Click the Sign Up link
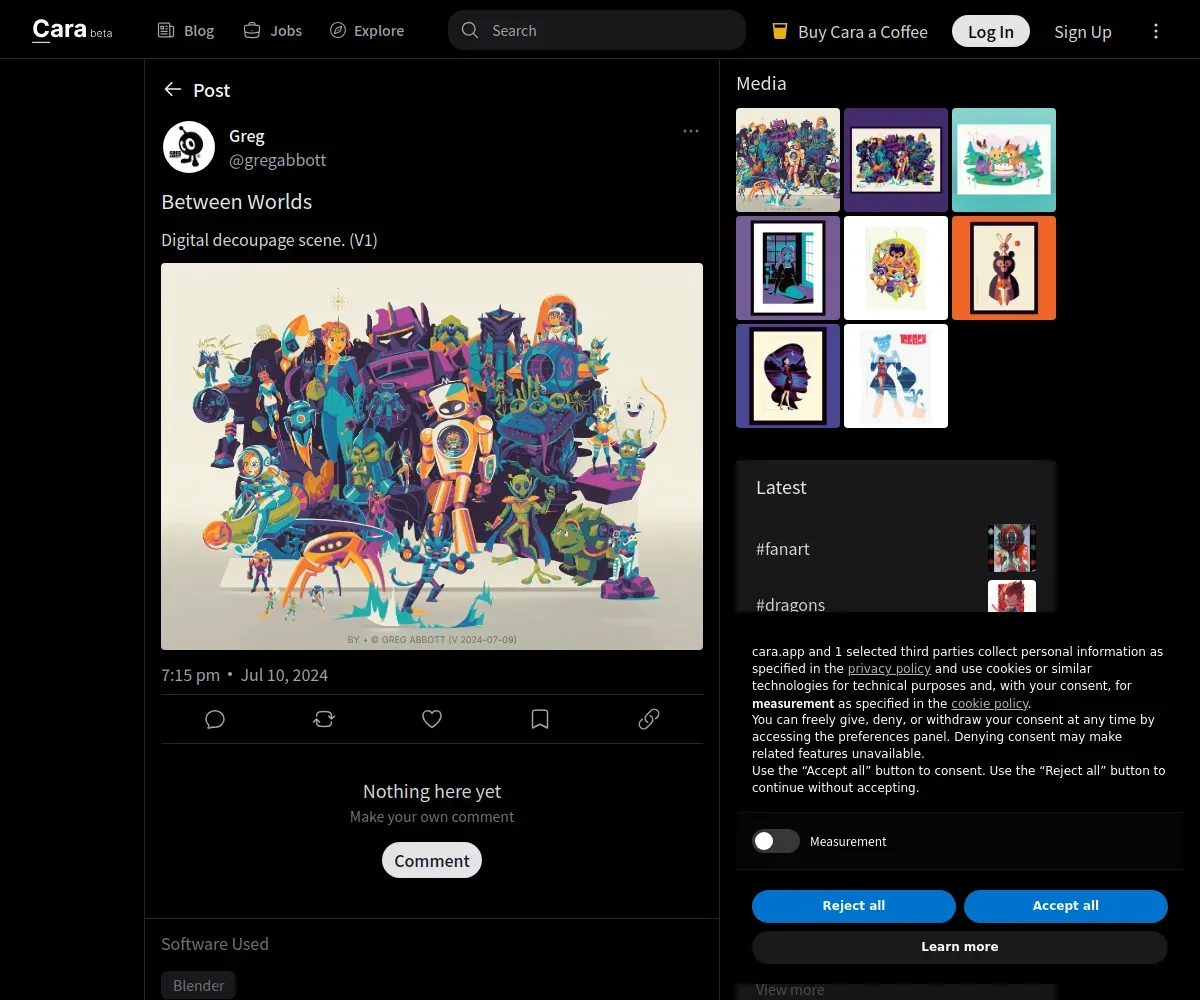This screenshot has width=1200, height=1000. (1083, 32)
